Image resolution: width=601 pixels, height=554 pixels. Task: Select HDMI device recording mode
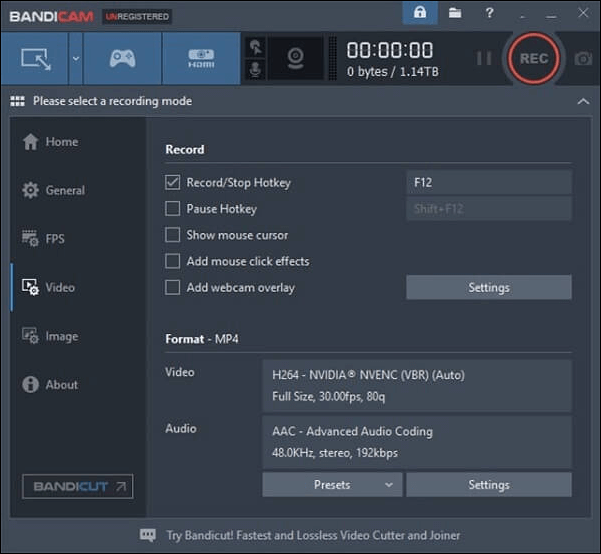200,58
